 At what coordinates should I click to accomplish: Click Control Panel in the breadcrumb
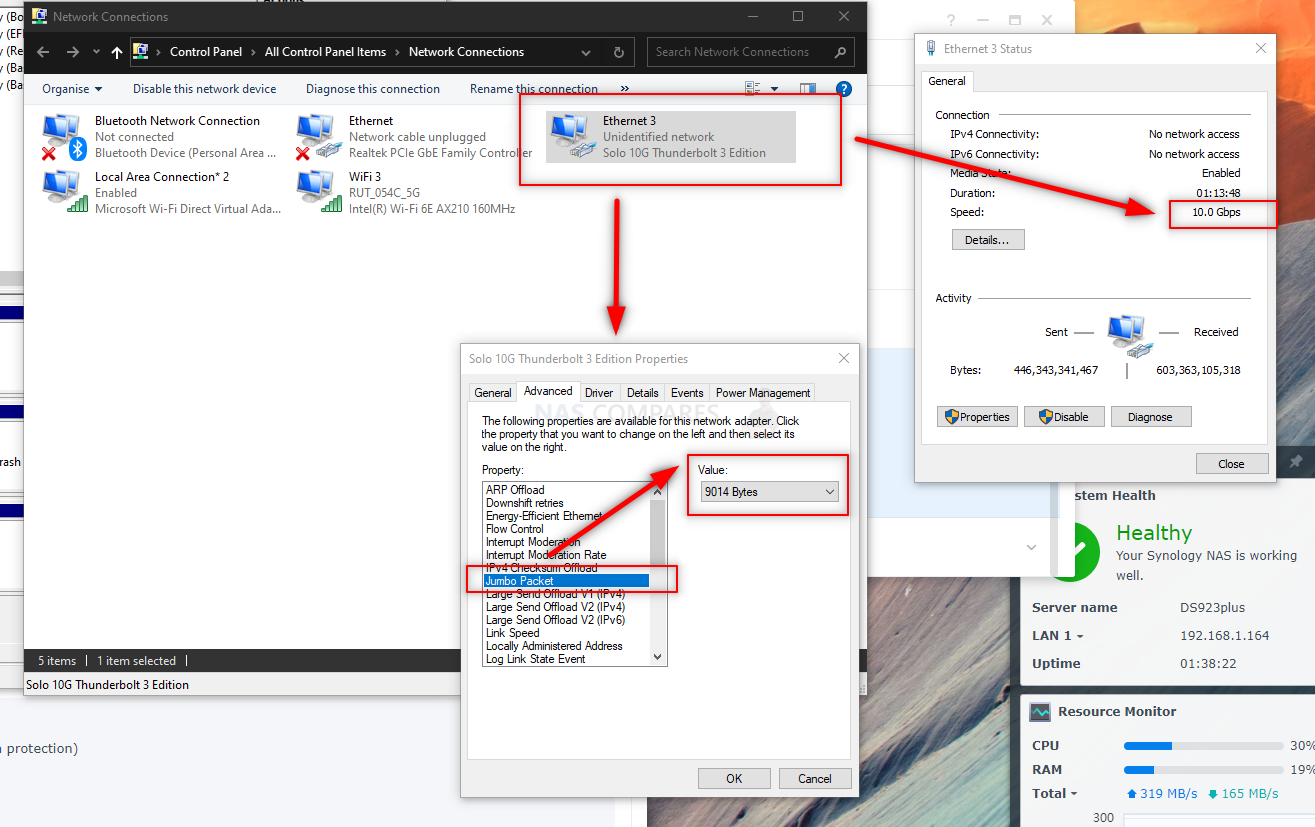[206, 52]
